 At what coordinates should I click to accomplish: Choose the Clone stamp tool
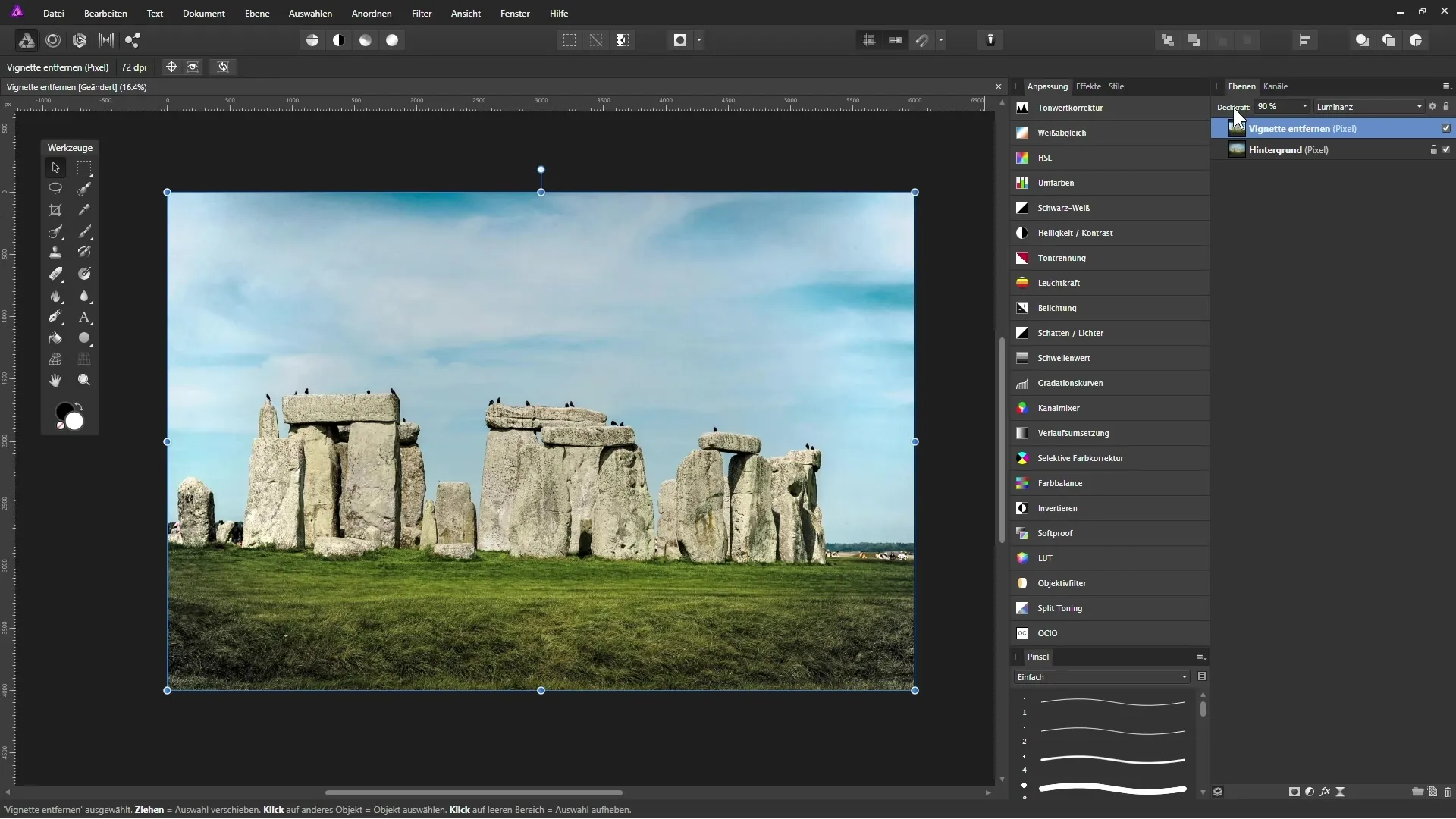55,253
